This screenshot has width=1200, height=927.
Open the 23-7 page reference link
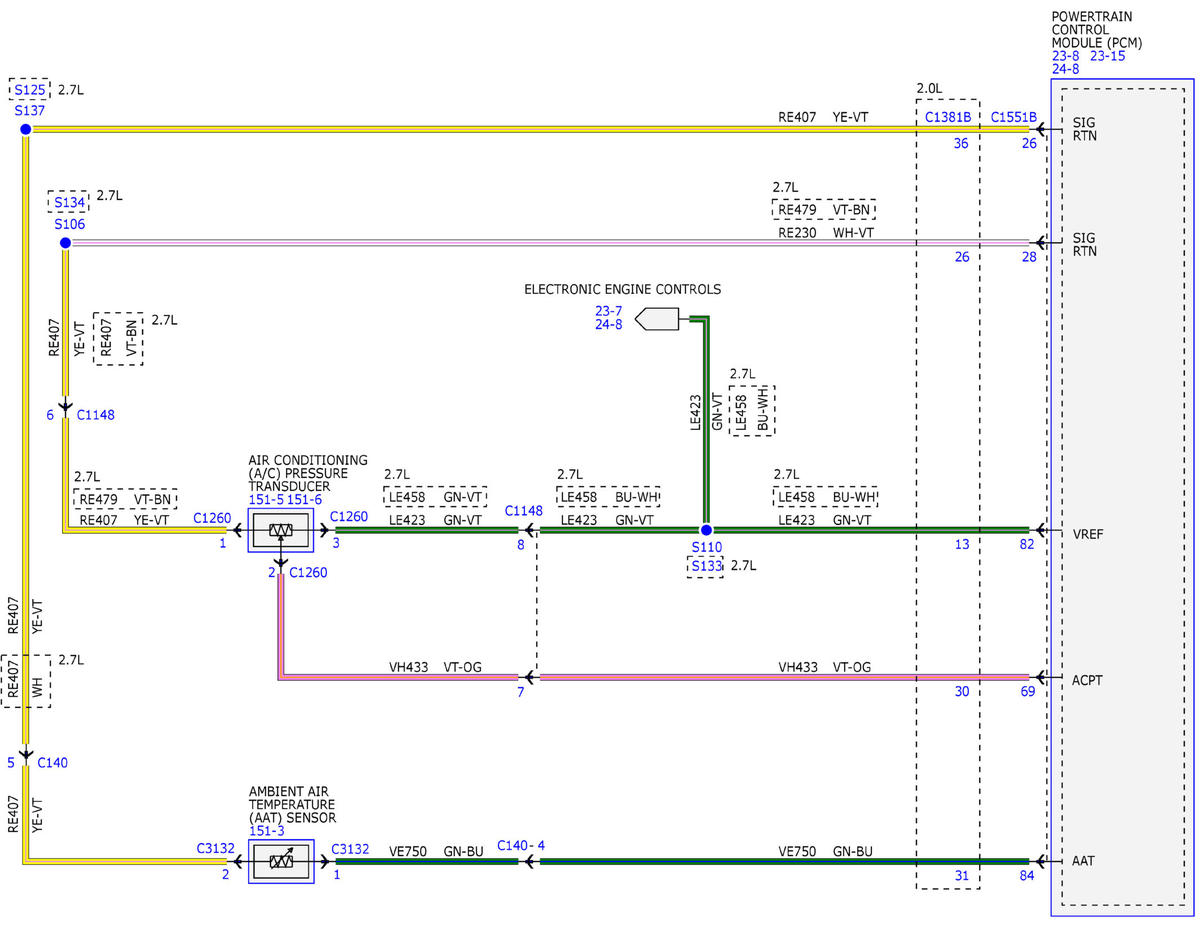pyautogui.click(x=609, y=311)
